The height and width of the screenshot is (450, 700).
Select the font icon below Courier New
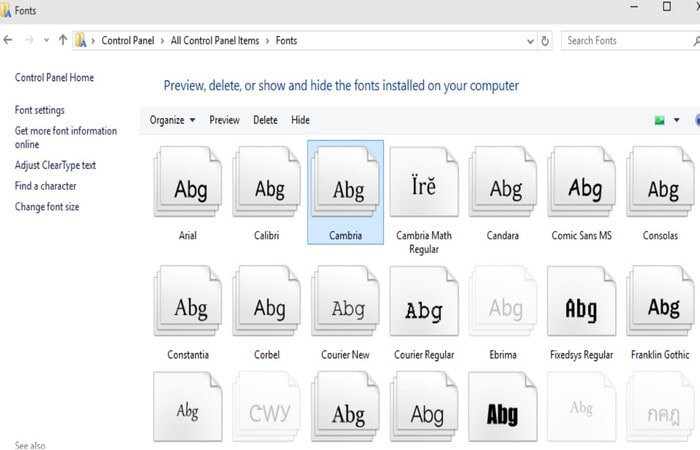[346, 407]
